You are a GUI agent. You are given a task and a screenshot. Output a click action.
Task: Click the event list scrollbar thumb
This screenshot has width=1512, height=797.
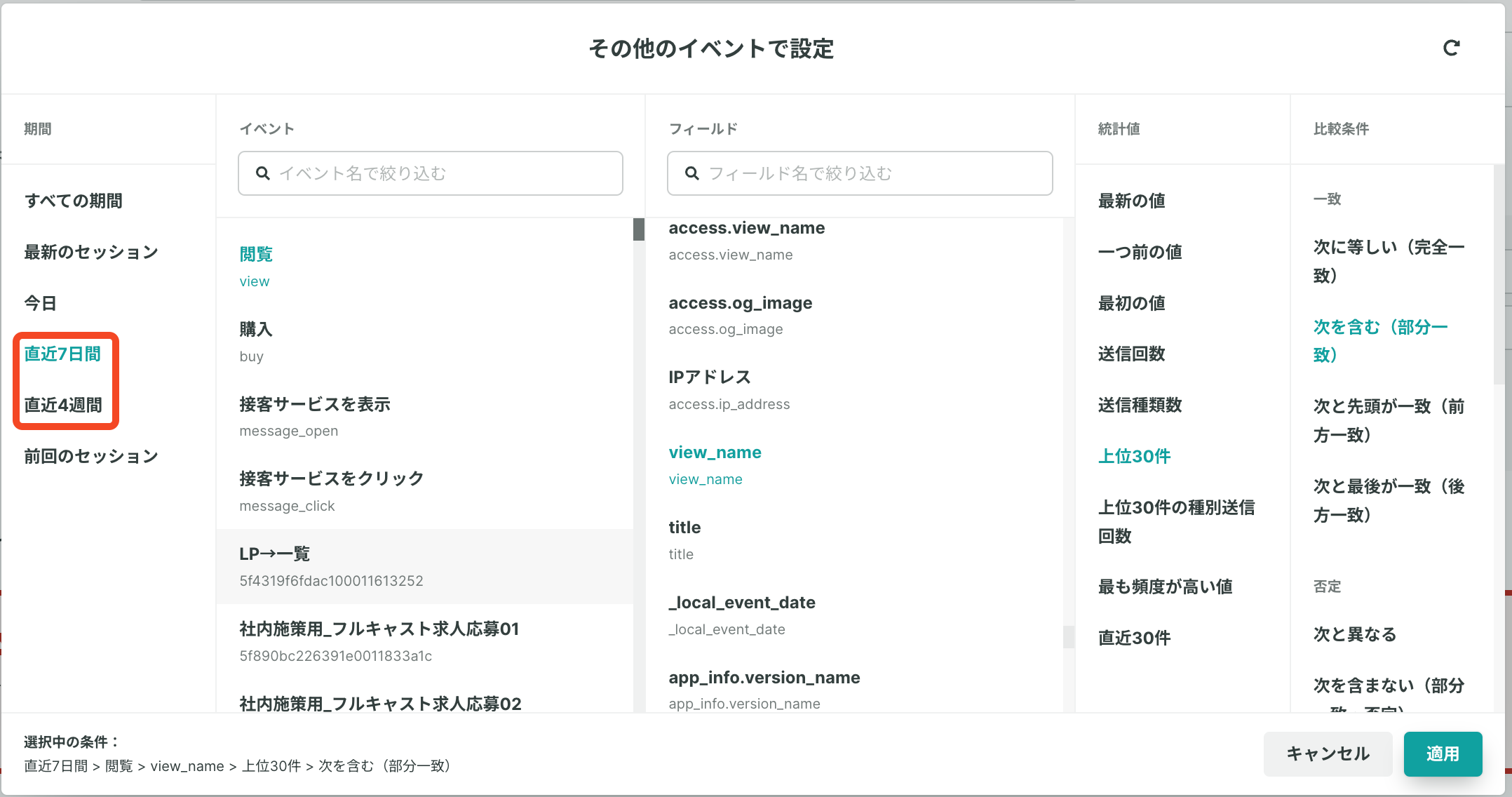[x=638, y=229]
